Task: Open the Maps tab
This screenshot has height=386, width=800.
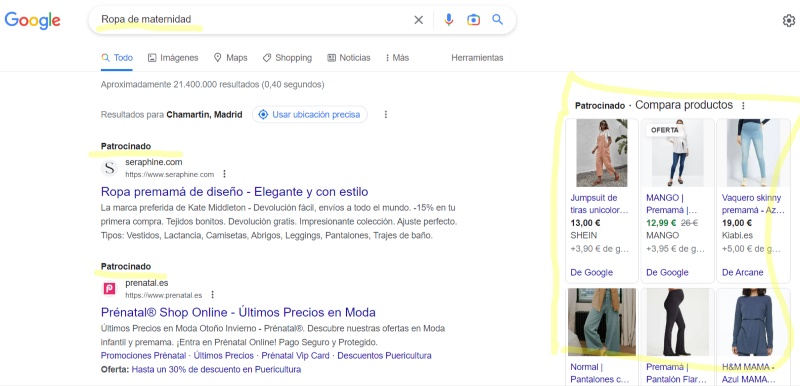Action: point(230,58)
